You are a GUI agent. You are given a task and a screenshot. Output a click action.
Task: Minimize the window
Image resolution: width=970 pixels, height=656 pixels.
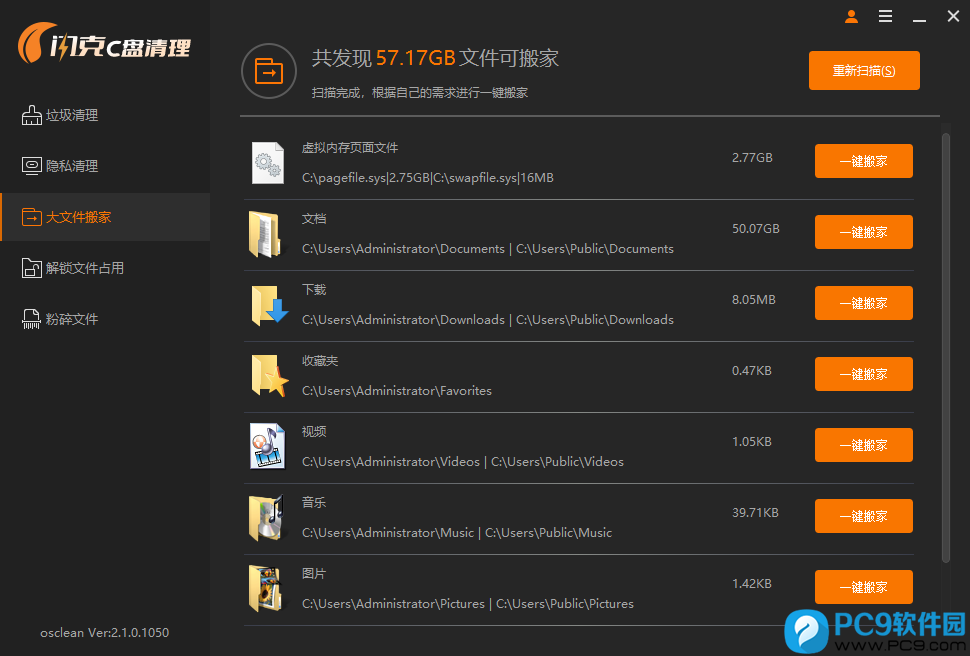[919, 21]
